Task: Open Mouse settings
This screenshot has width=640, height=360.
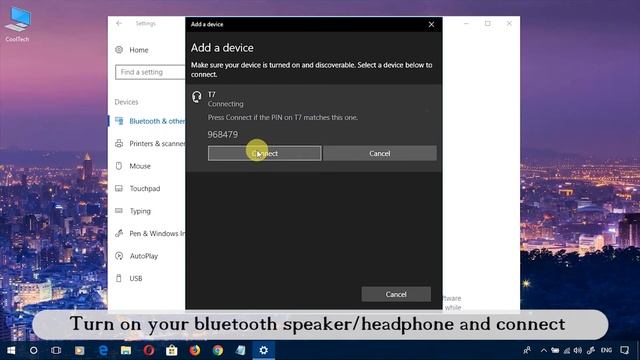Action: pyautogui.click(x=140, y=166)
